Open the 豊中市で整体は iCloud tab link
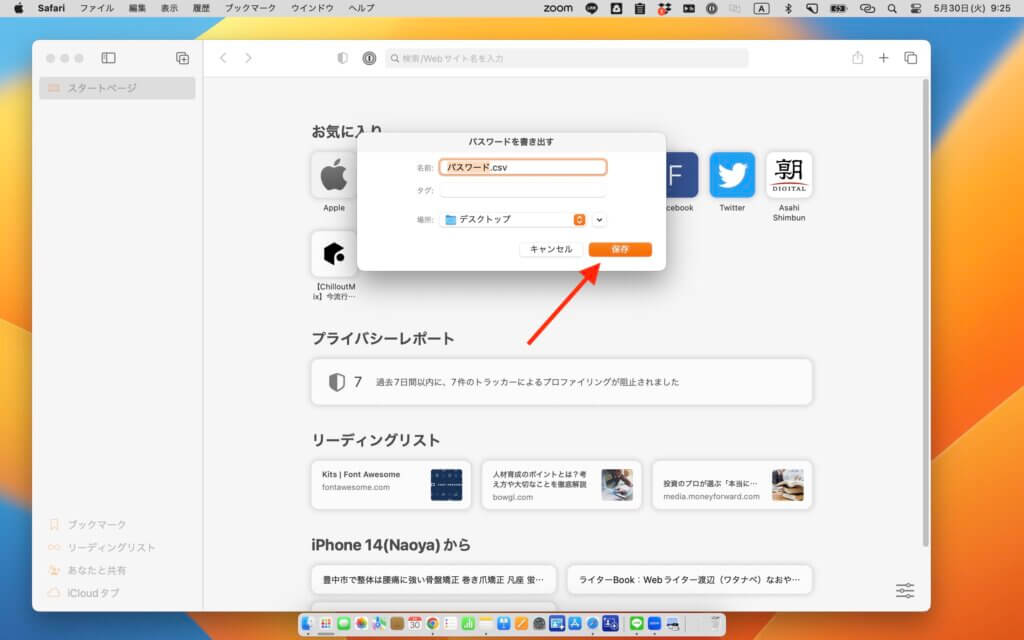Image resolution: width=1024 pixels, height=640 pixels. tap(434, 579)
